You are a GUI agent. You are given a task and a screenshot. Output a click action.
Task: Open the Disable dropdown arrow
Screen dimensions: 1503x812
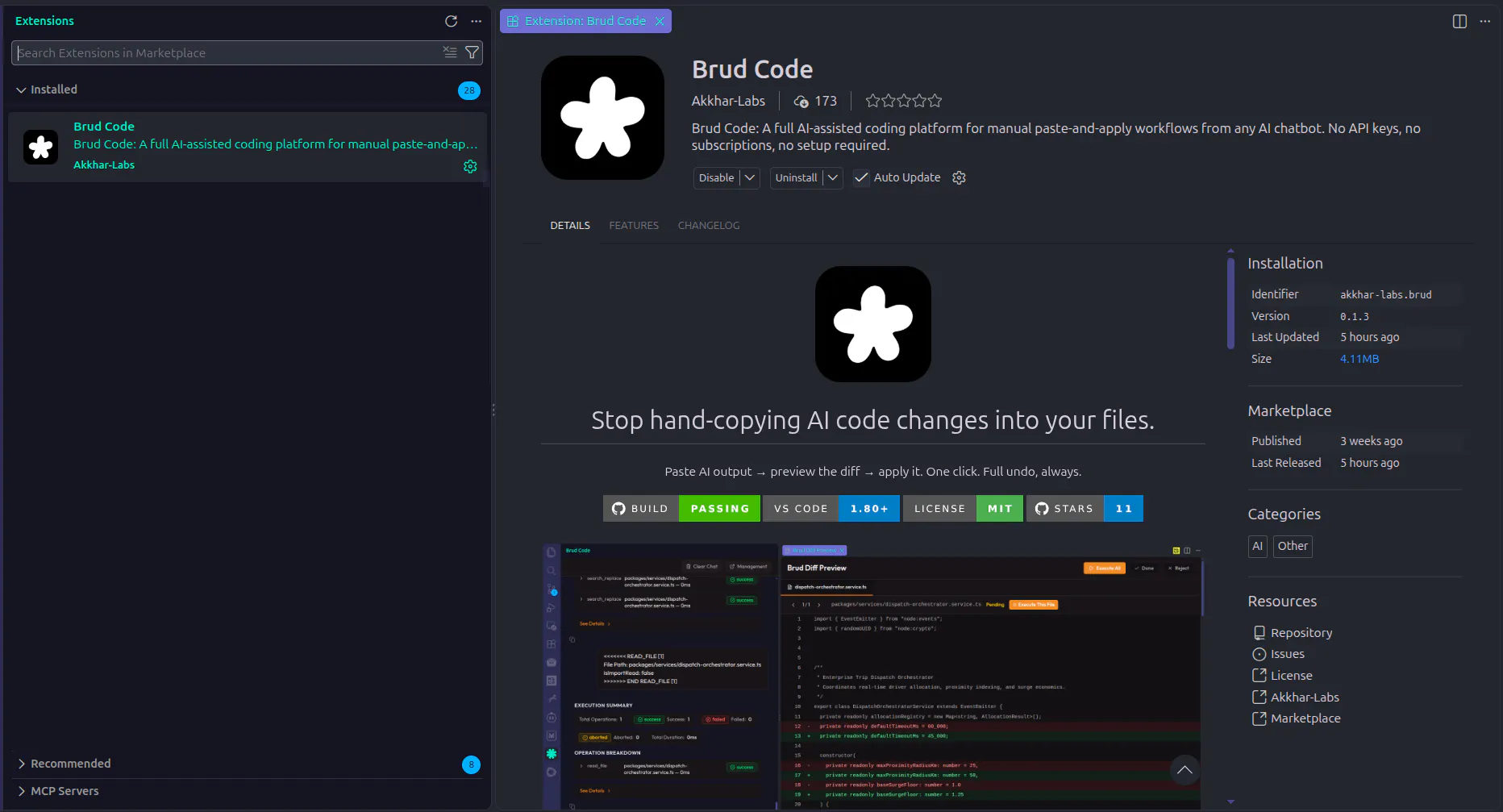point(750,177)
